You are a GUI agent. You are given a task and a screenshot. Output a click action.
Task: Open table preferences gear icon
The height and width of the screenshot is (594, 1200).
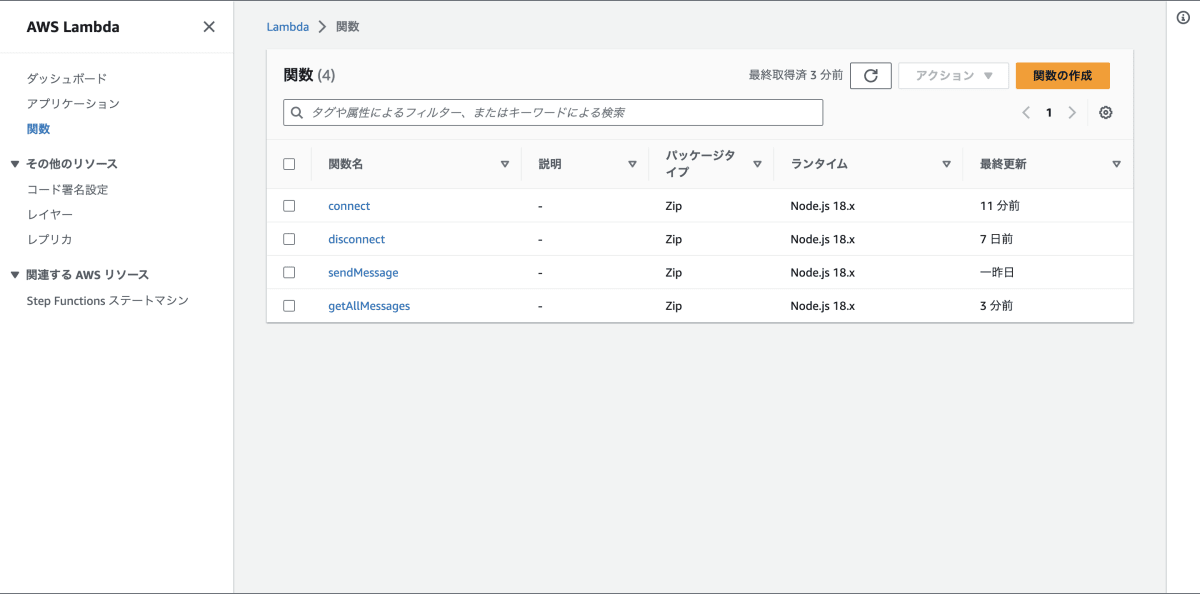pyautogui.click(x=1105, y=113)
